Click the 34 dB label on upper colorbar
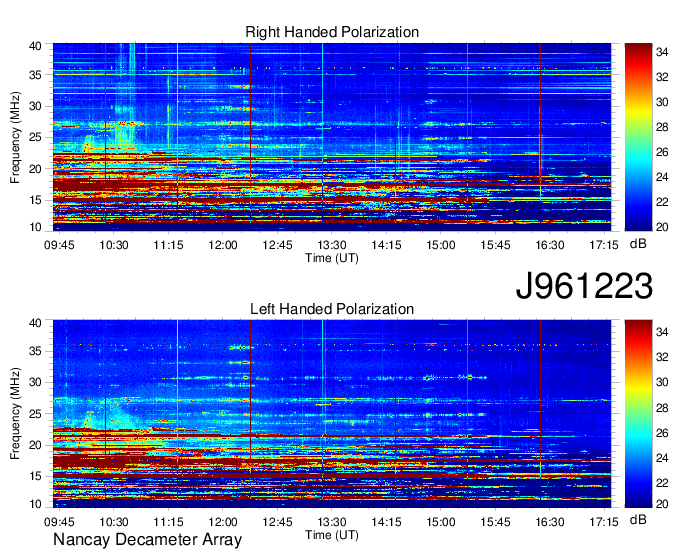This screenshot has height=552, width=680. coord(662,52)
